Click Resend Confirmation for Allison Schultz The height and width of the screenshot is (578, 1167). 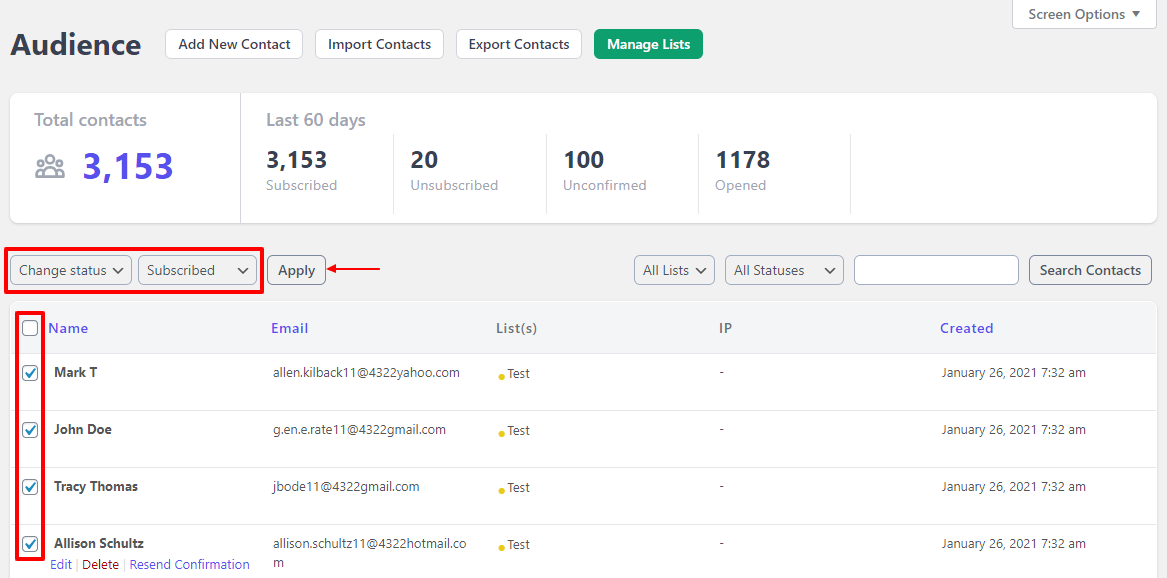(190, 565)
